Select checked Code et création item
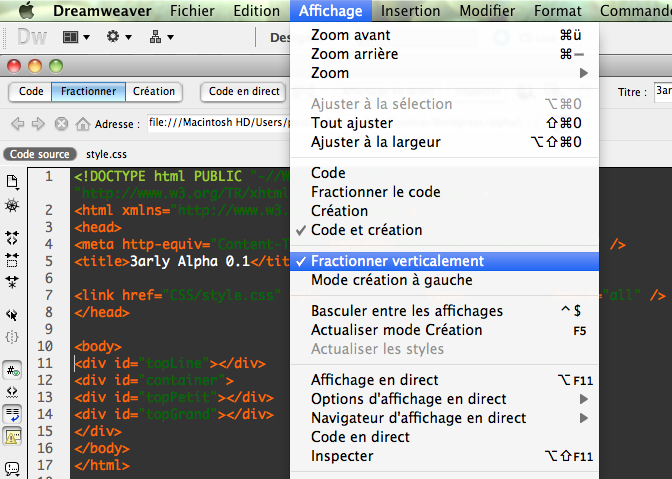 point(444,230)
